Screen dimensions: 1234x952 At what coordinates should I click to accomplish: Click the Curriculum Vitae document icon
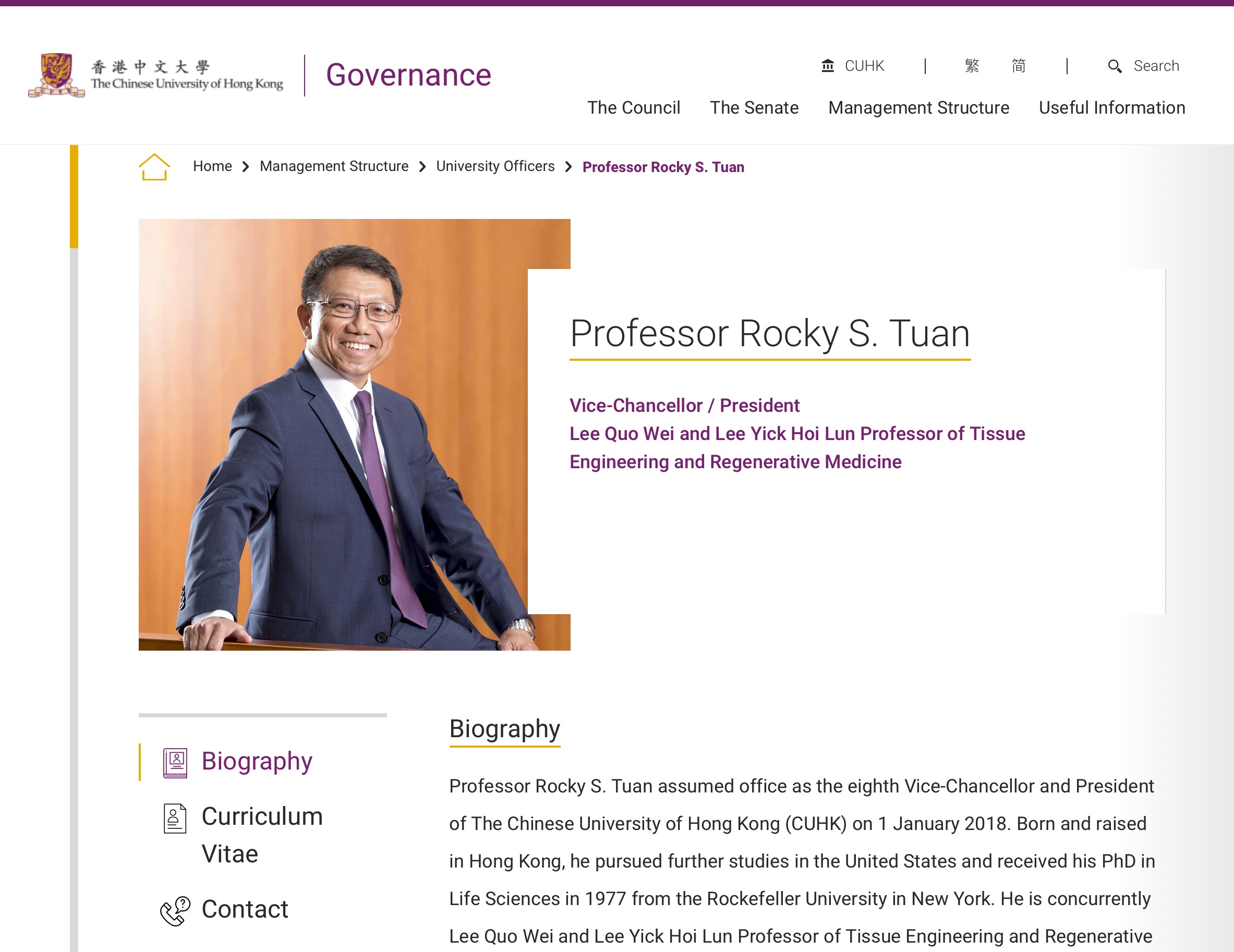[x=175, y=818]
